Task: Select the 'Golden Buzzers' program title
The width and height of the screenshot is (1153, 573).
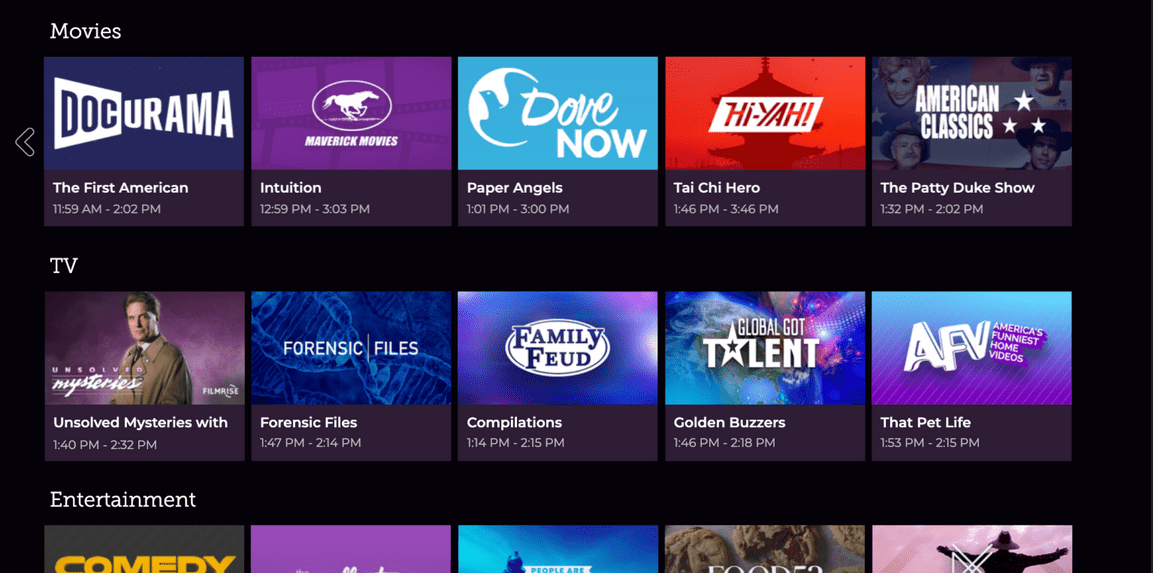Action: click(x=729, y=423)
